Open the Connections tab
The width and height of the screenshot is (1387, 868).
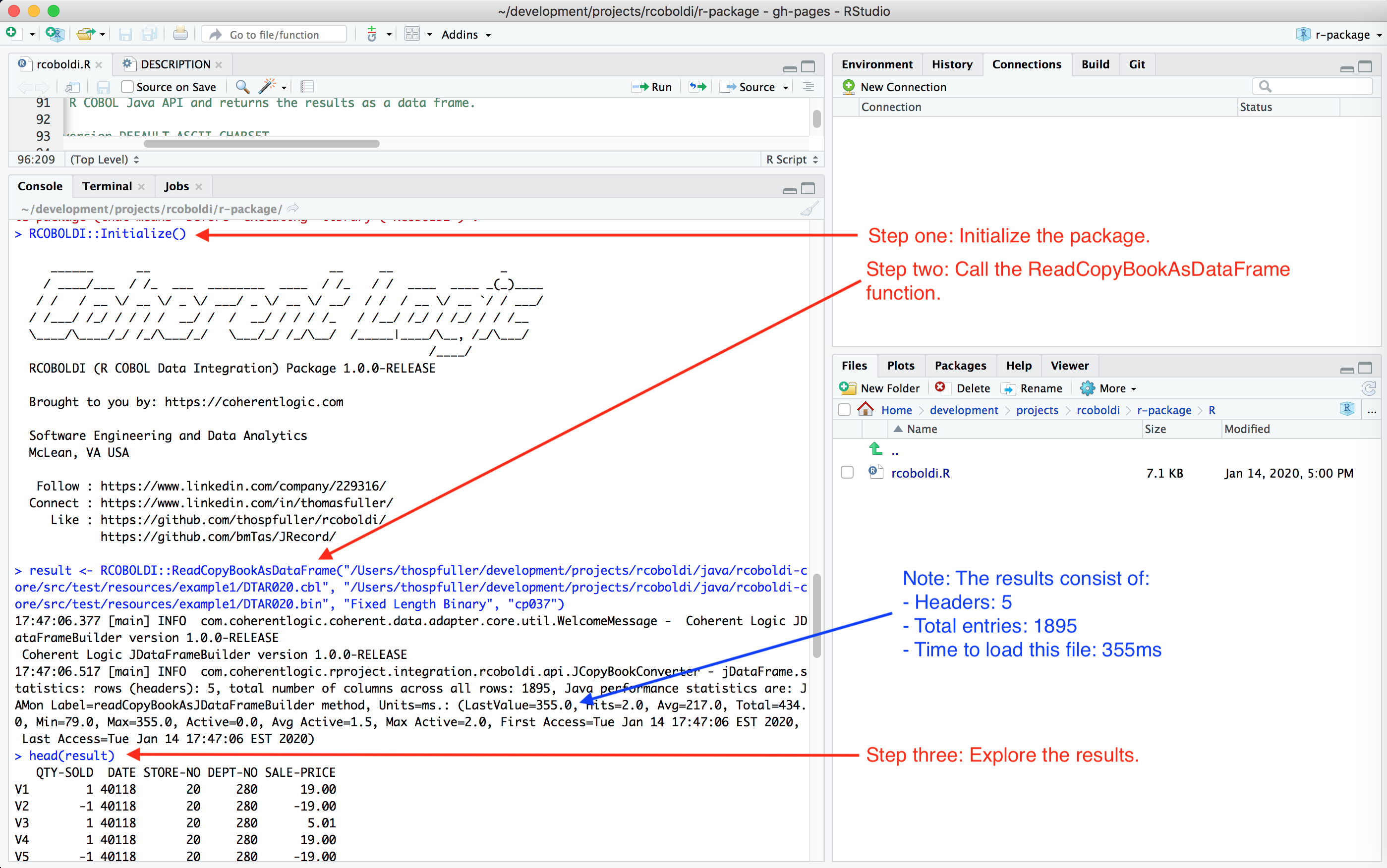click(1026, 64)
